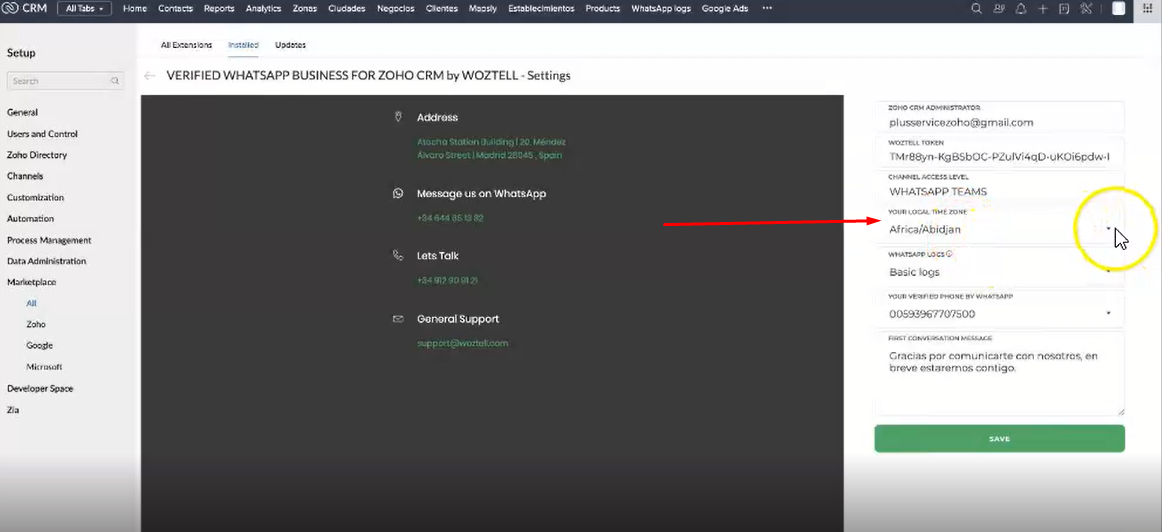Select Google under Marketplace
This screenshot has width=1162, height=532.
click(x=39, y=346)
